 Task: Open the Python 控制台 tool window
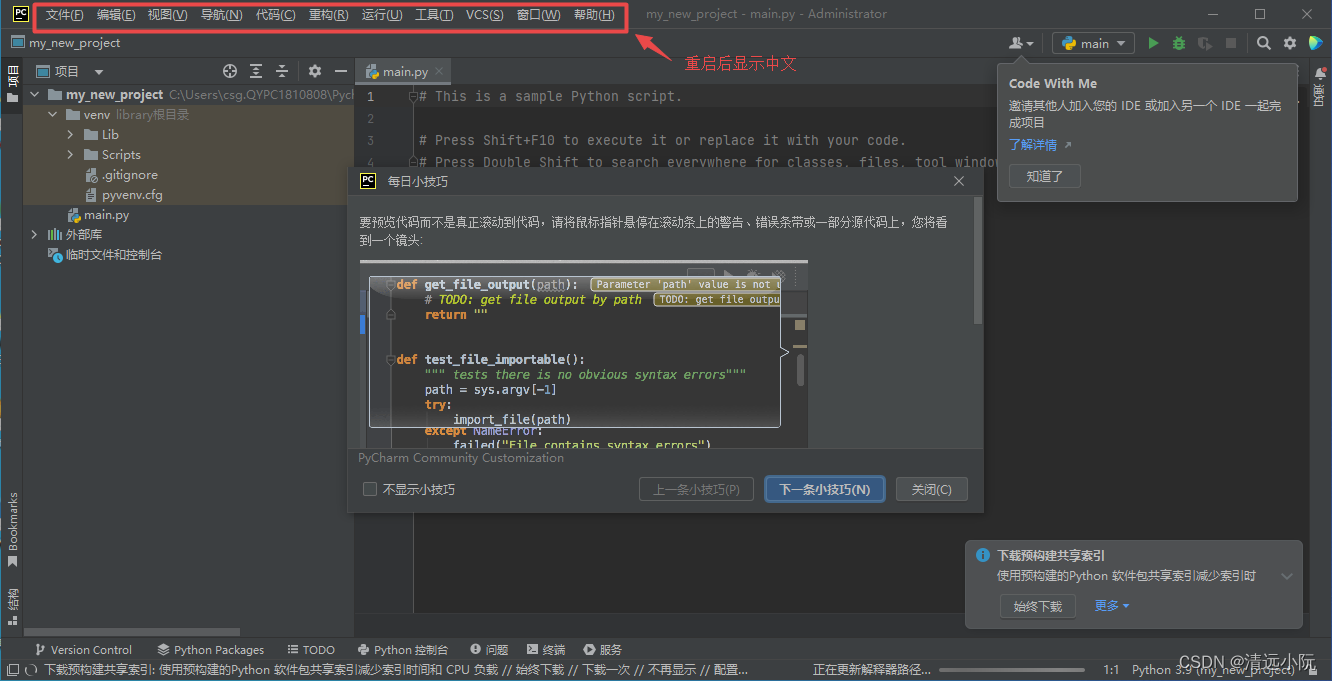point(403,649)
